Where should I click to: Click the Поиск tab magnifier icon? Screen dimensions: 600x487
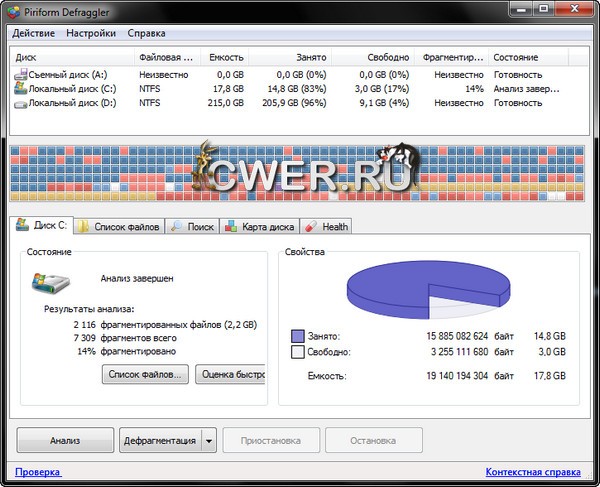pos(177,227)
